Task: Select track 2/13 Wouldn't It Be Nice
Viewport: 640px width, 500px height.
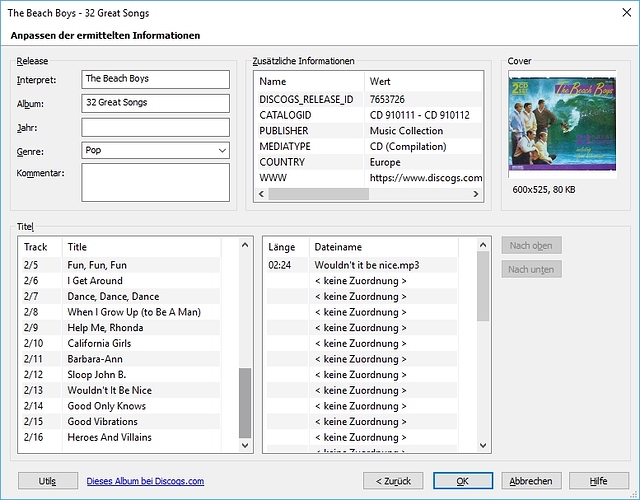Action: pyautogui.click(x=121, y=390)
